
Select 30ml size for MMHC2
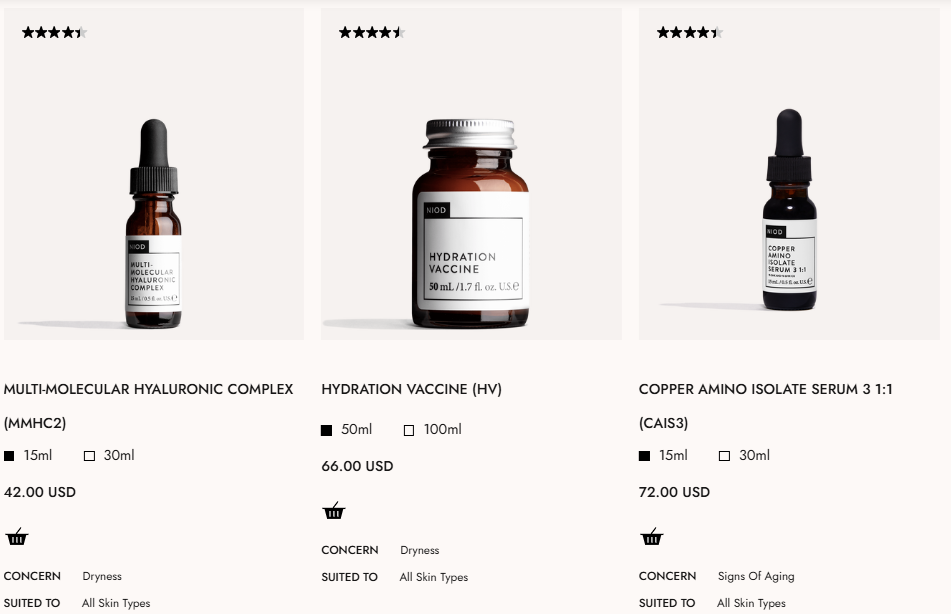click(109, 456)
